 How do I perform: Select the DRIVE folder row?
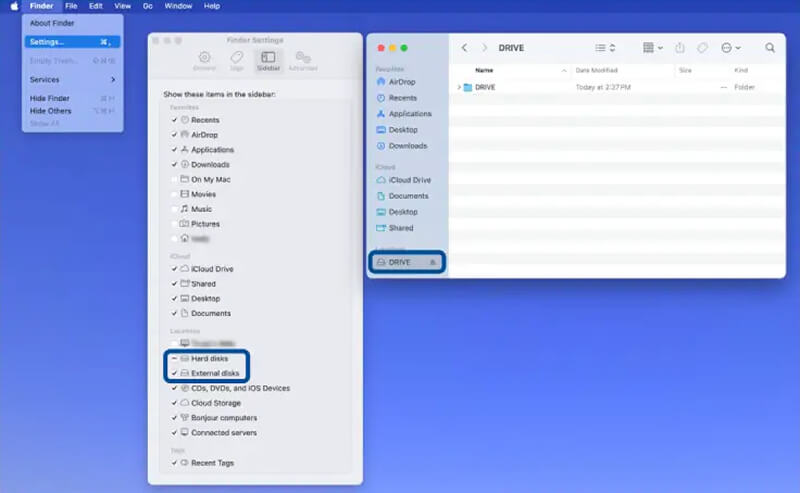(x=617, y=87)
